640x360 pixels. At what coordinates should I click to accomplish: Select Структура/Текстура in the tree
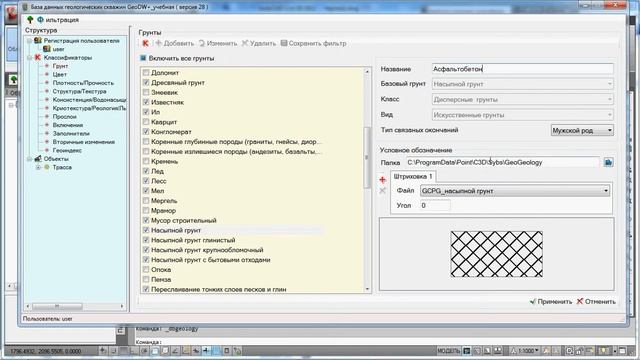79,91
